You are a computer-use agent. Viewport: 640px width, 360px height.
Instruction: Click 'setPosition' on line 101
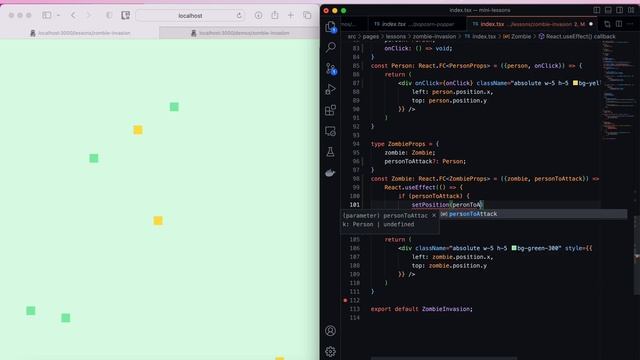pyautogui.click(x=430, y=205)
